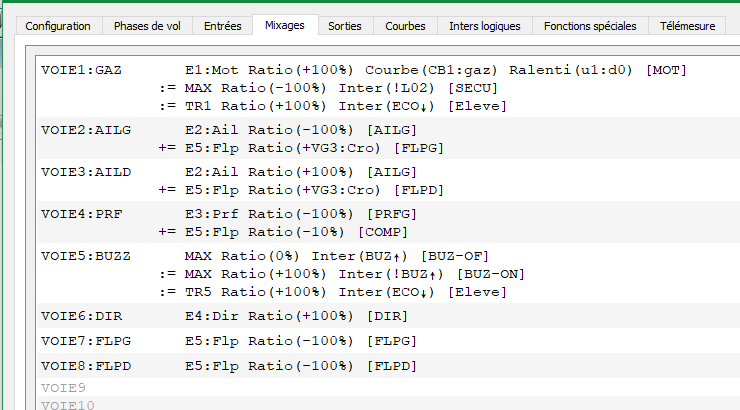Select the MAX mix line labeled [SECU]

click(x=388, y=88)
